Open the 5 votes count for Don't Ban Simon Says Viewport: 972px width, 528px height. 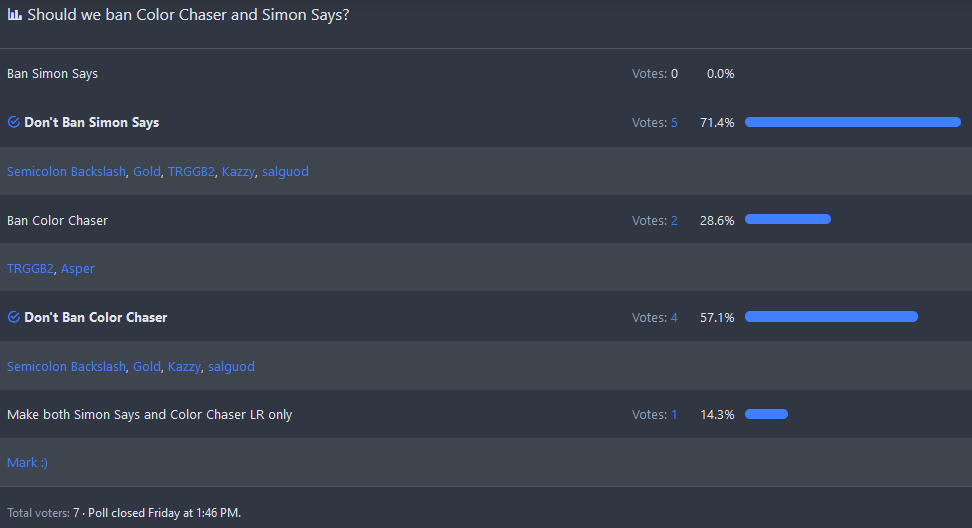[673, 123]
